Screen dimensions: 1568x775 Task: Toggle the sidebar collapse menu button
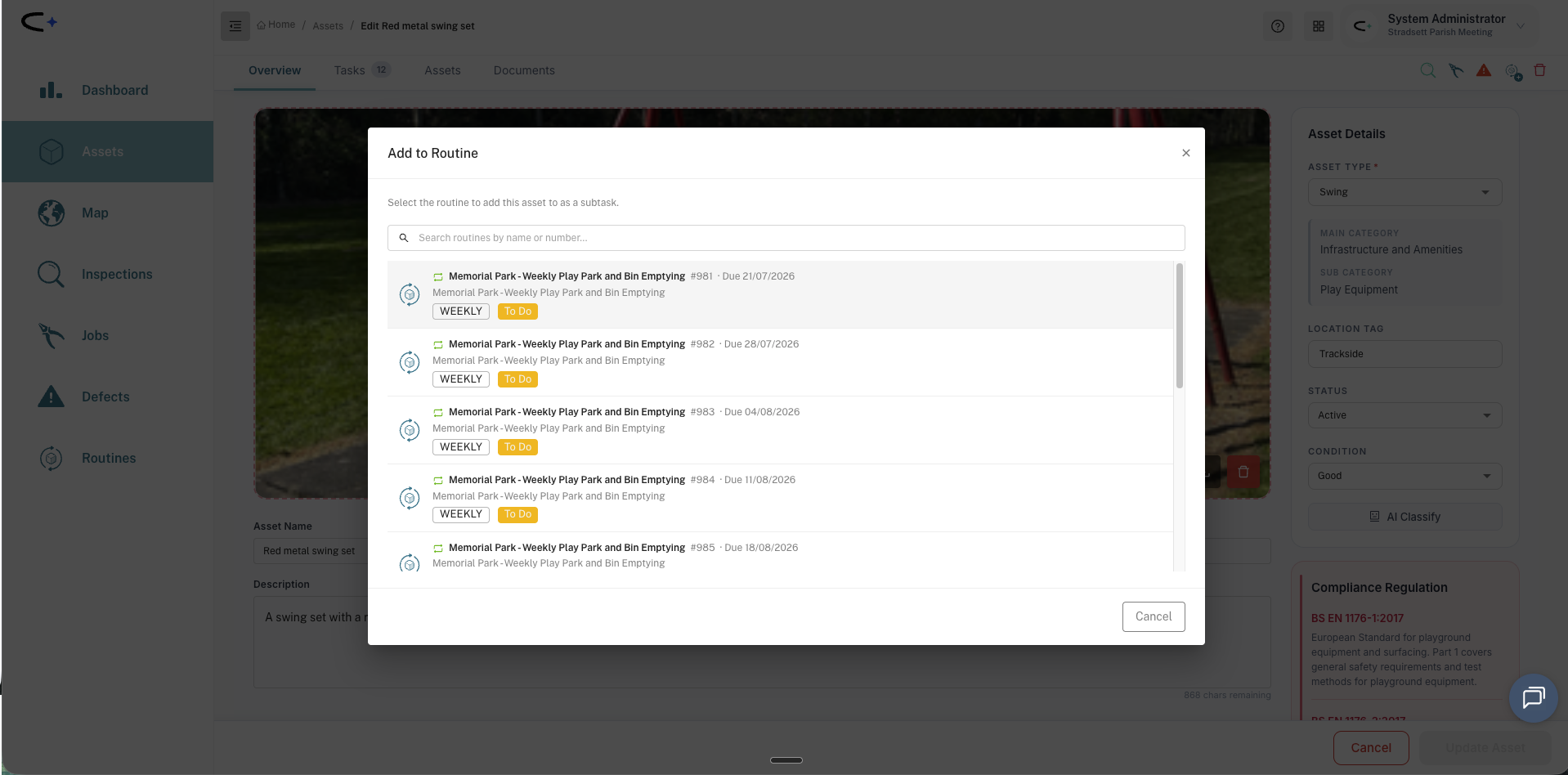[235, 26]
